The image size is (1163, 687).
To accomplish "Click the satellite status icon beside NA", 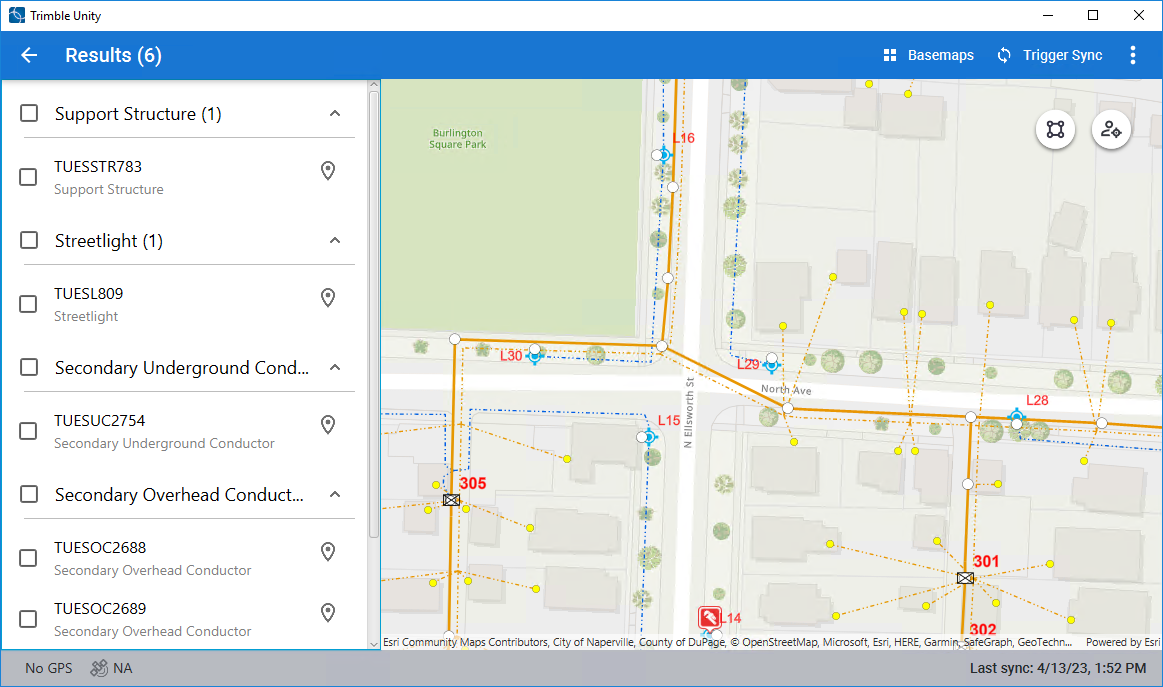I will (x=99, y=668).
